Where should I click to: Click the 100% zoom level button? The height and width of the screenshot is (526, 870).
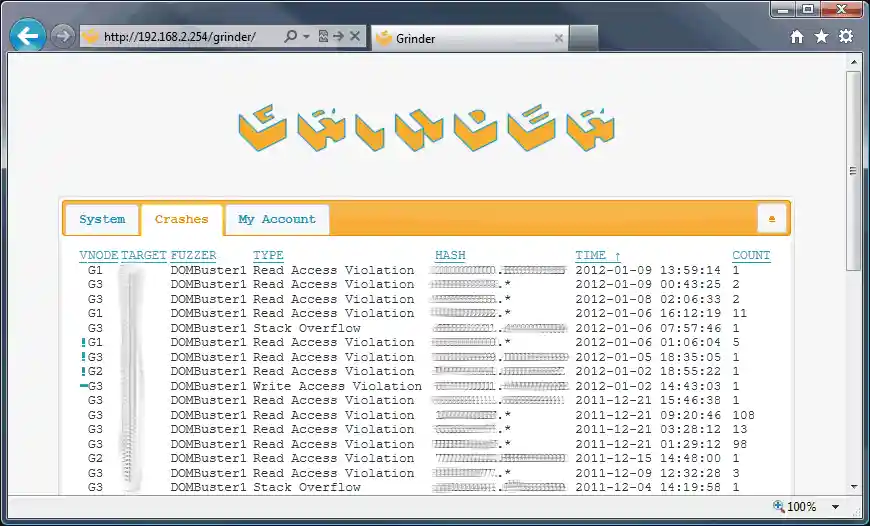(801, 507)
